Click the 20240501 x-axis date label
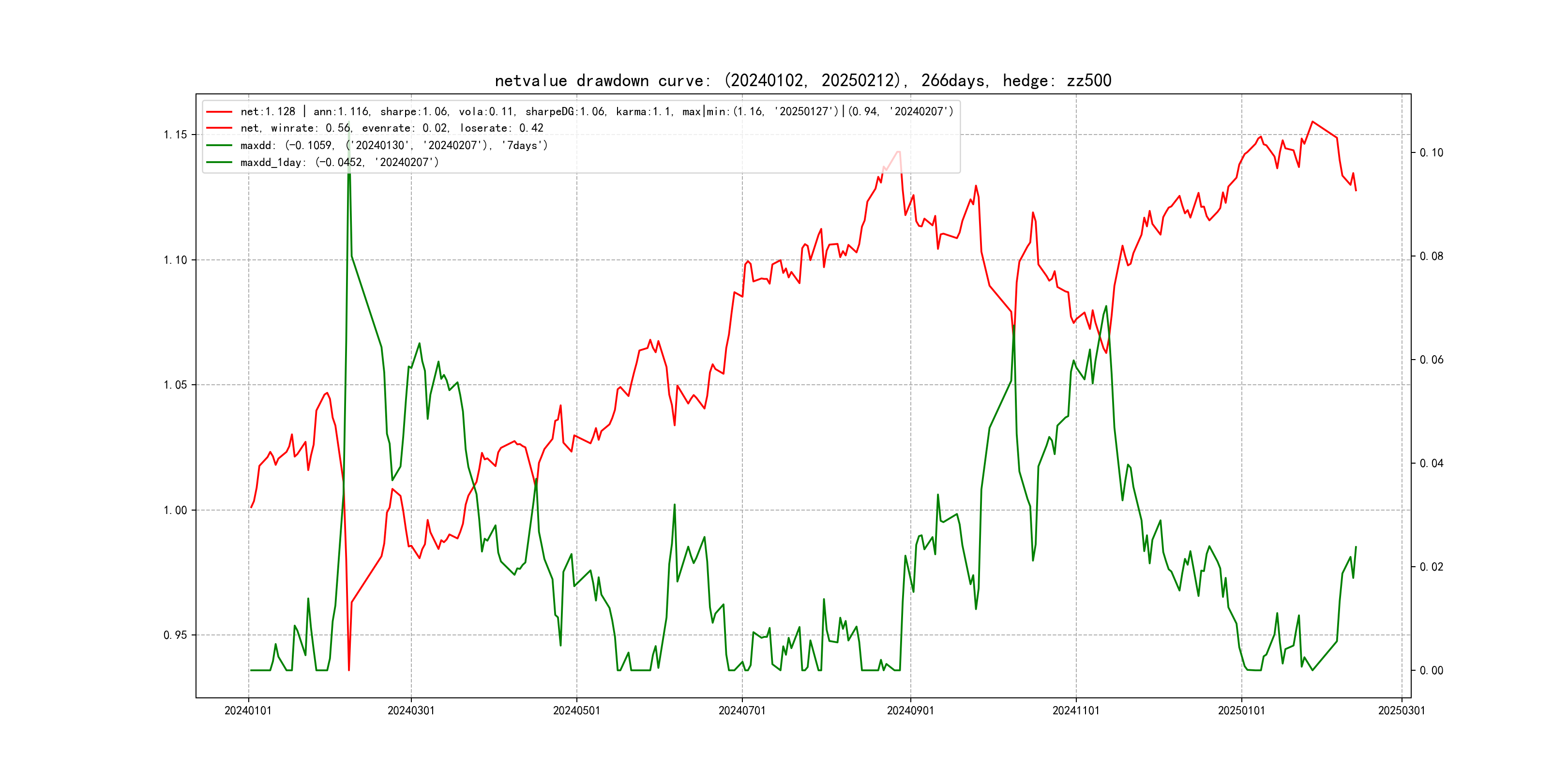The height and width of the screenshot is (784, 1568). pos(576,711)
